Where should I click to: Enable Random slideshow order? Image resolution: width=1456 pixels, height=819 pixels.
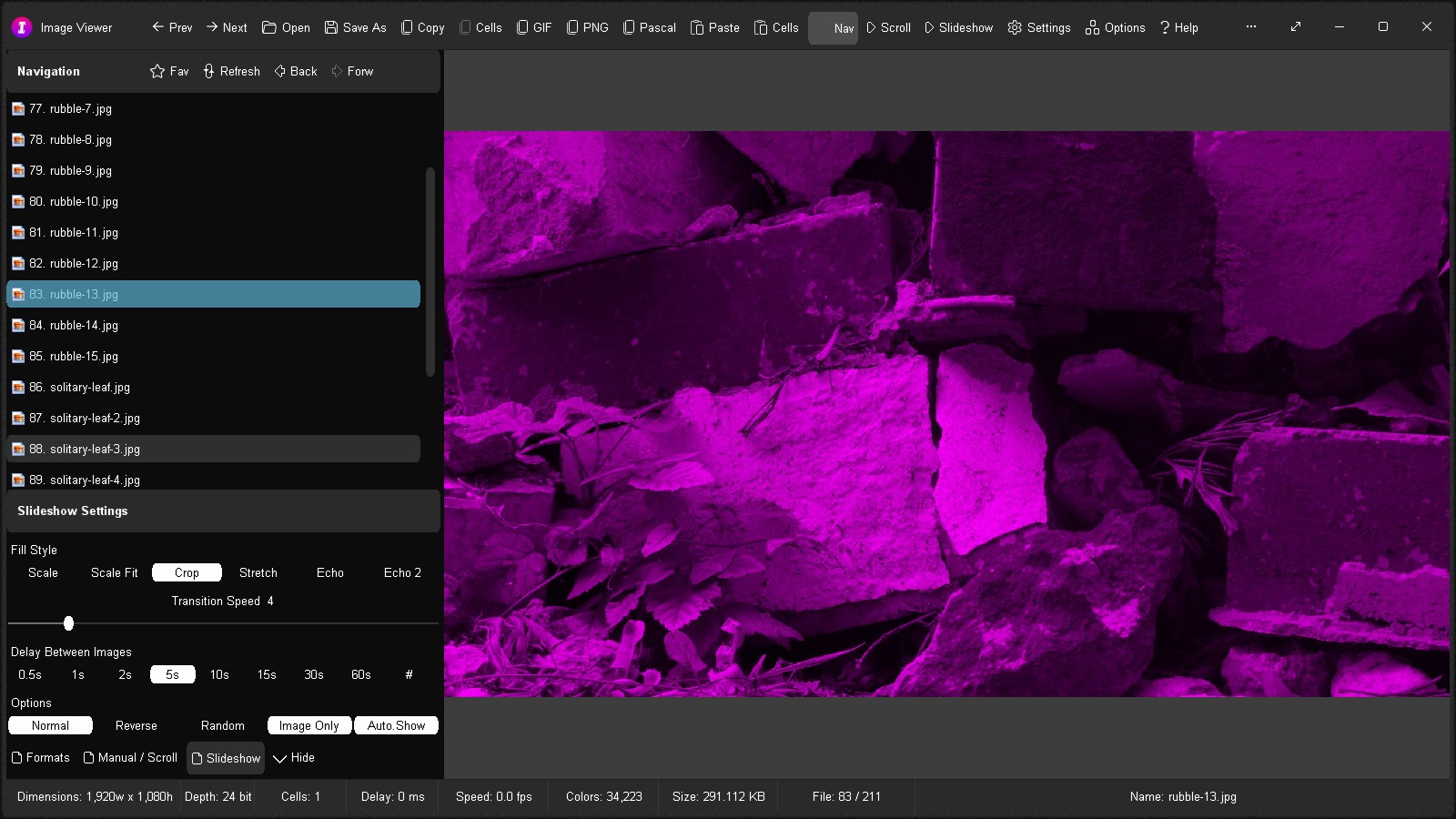(222, 725)
